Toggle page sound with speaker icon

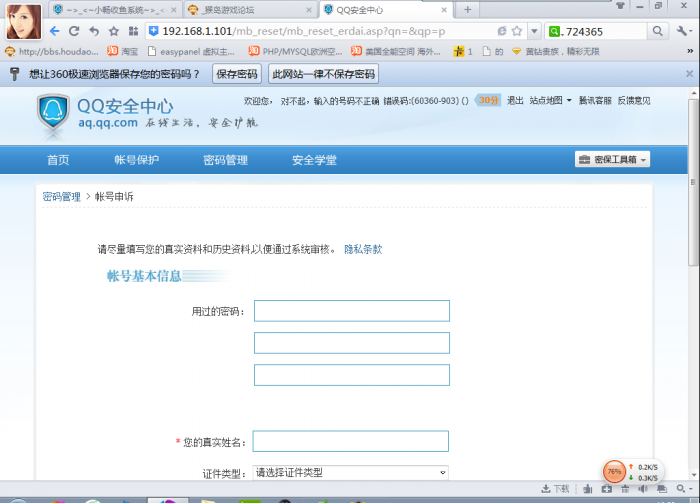[x=643, y=489]
